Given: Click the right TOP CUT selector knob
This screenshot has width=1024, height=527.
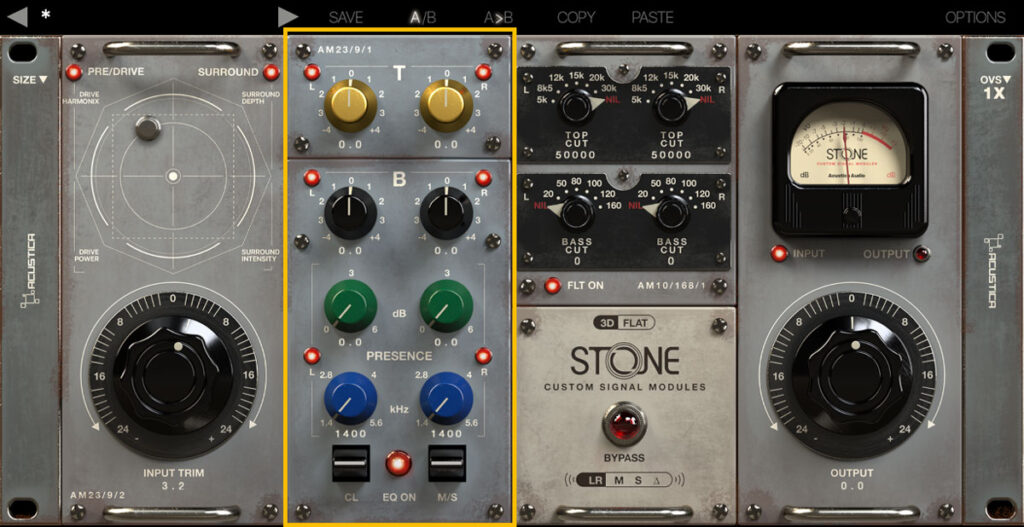Looking at the screenshot, I should 672,106.
